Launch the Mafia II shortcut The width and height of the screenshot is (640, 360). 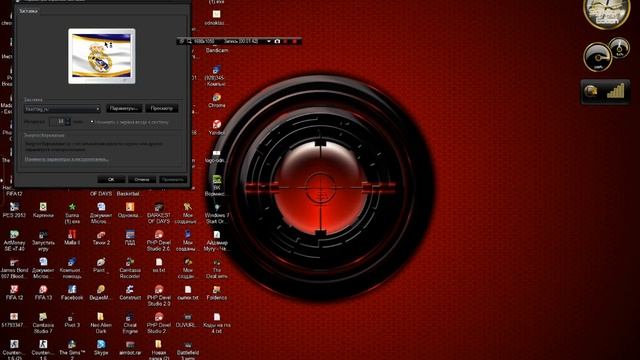pyautogui.click(x=72, y=237)
